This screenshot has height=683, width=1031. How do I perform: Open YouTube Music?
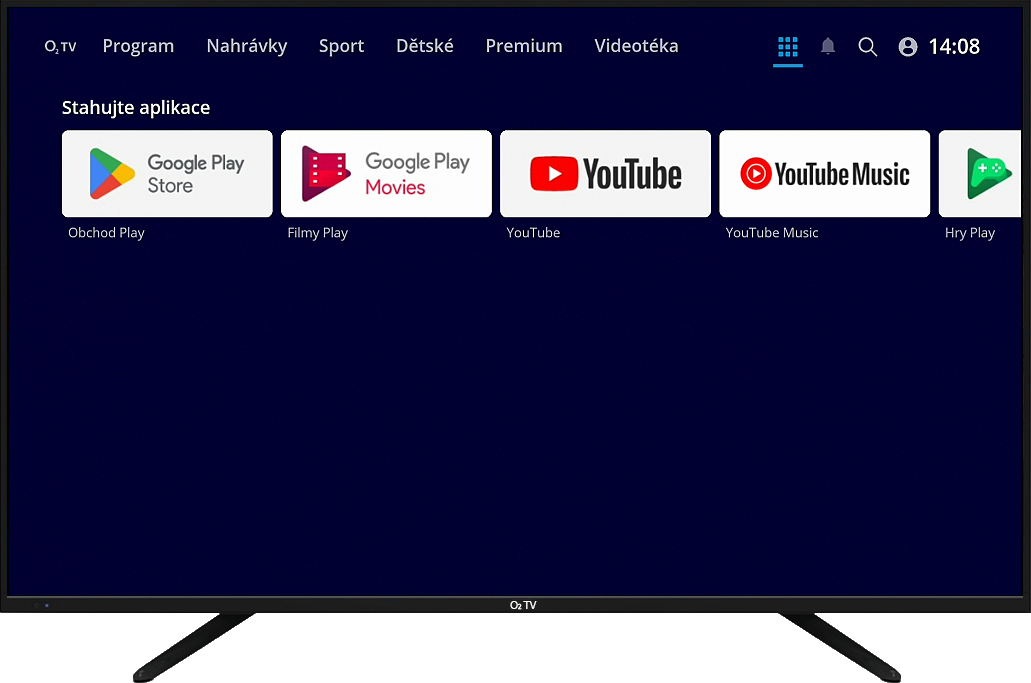pyautogui.click(x=824, y=173)
